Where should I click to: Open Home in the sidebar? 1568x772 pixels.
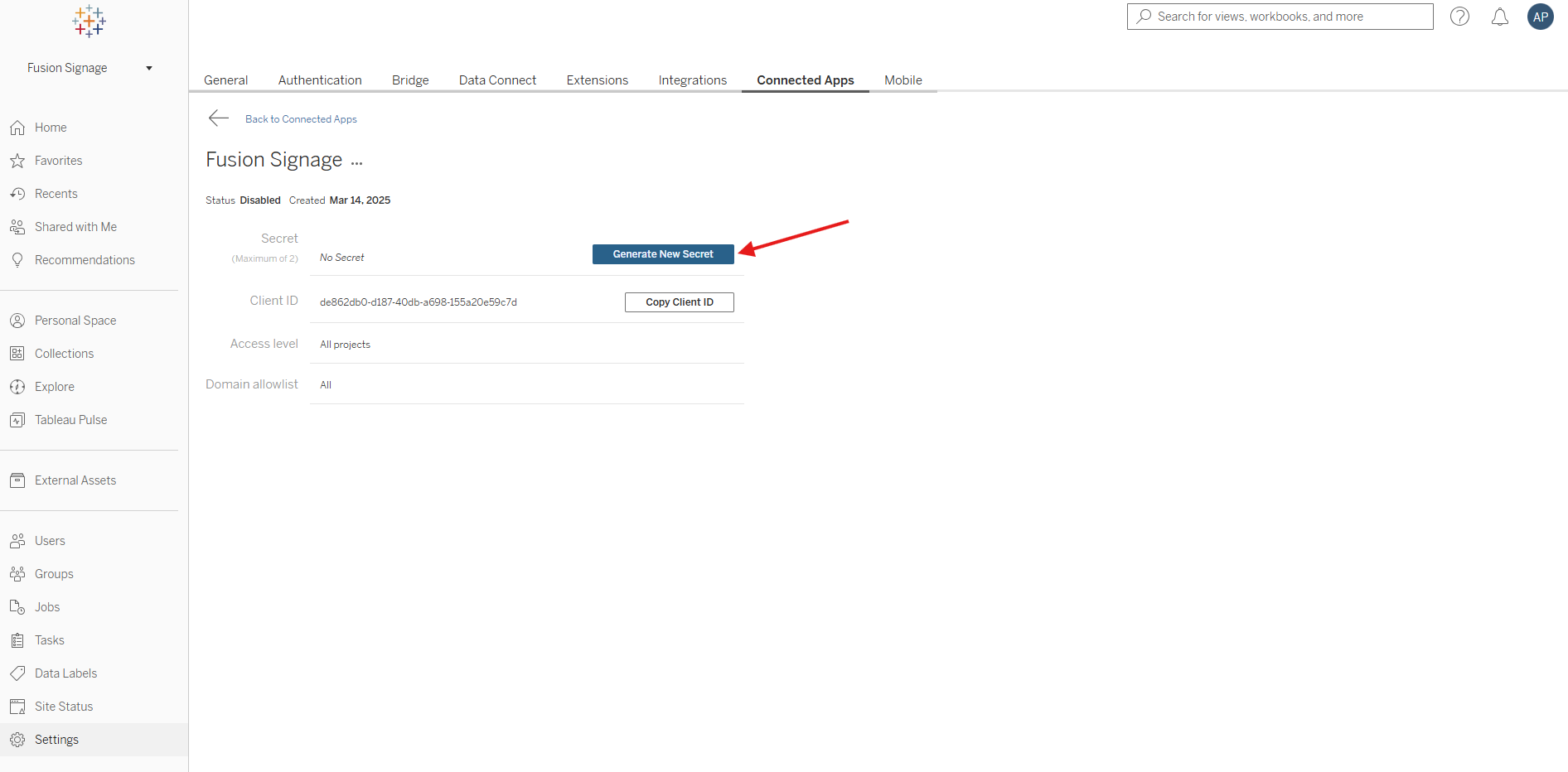[x=51, y=128]
